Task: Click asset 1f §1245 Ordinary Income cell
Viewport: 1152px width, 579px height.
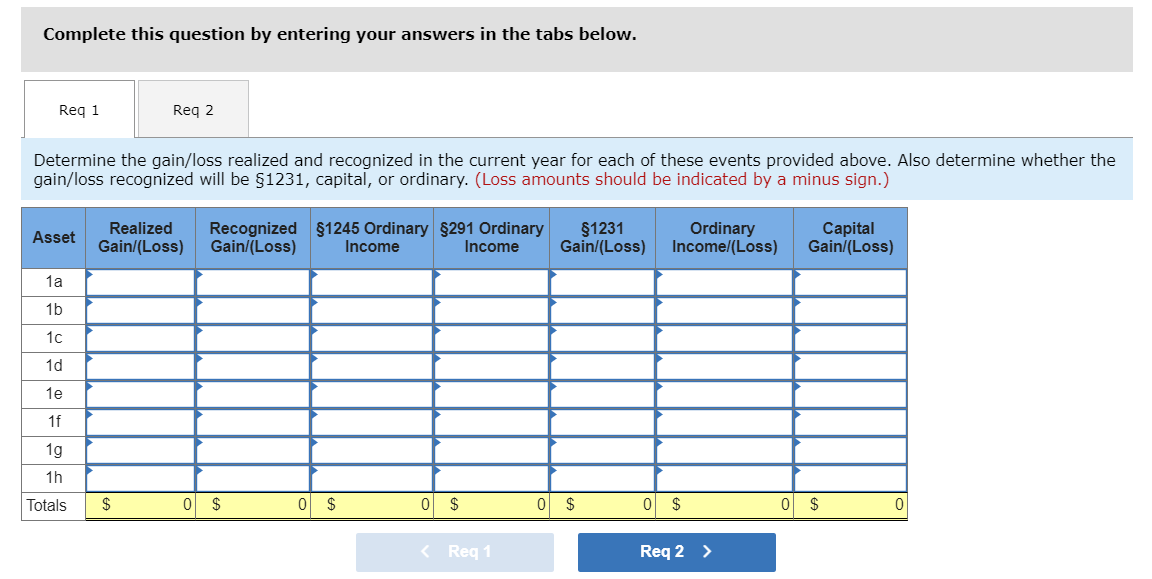Action: click(x=371, y=421)
